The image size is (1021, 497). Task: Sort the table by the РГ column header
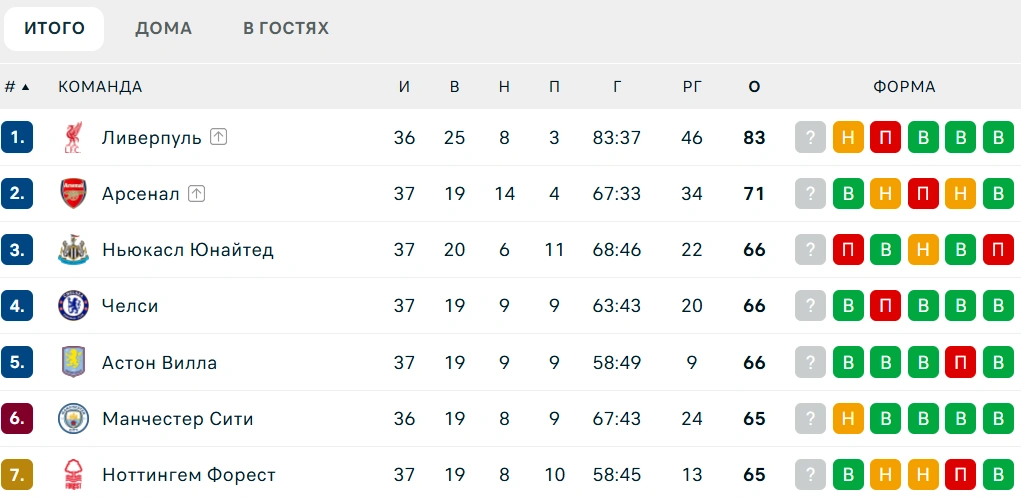692,87
